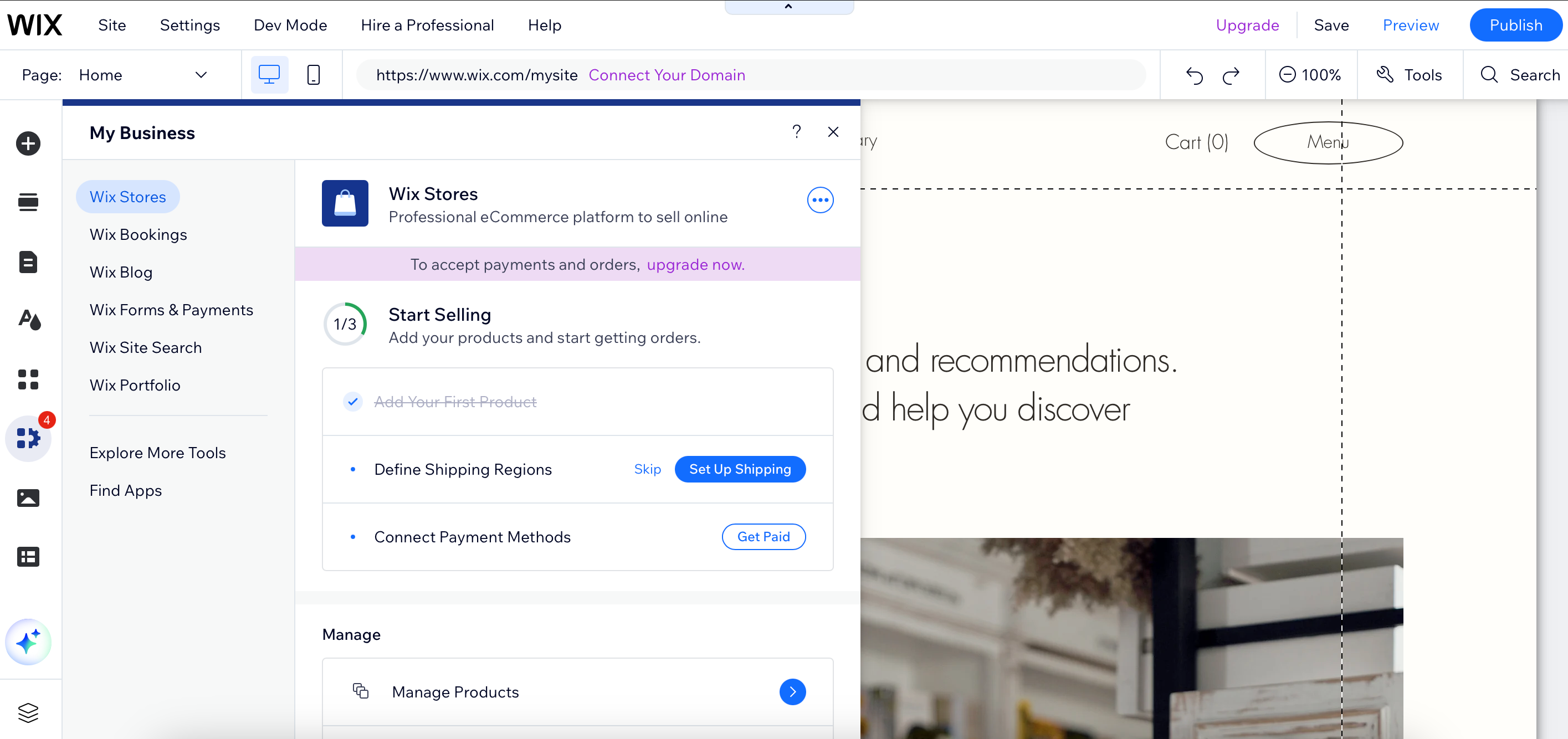This screenshot has height=739, width=1568.
Task: Open the Search tool in toolbar
Action: point(1520,75)
